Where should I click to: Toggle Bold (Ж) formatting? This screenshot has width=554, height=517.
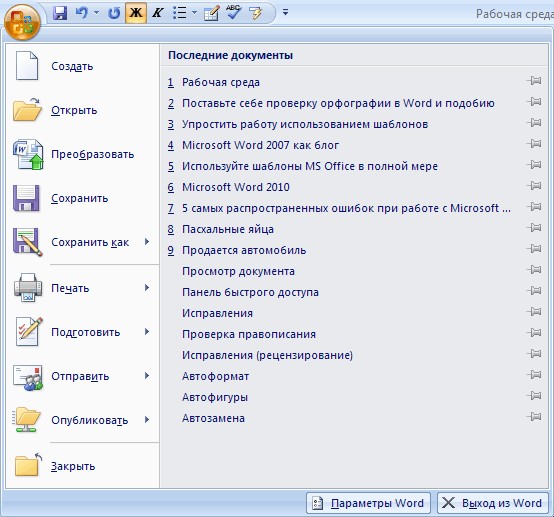136,13
